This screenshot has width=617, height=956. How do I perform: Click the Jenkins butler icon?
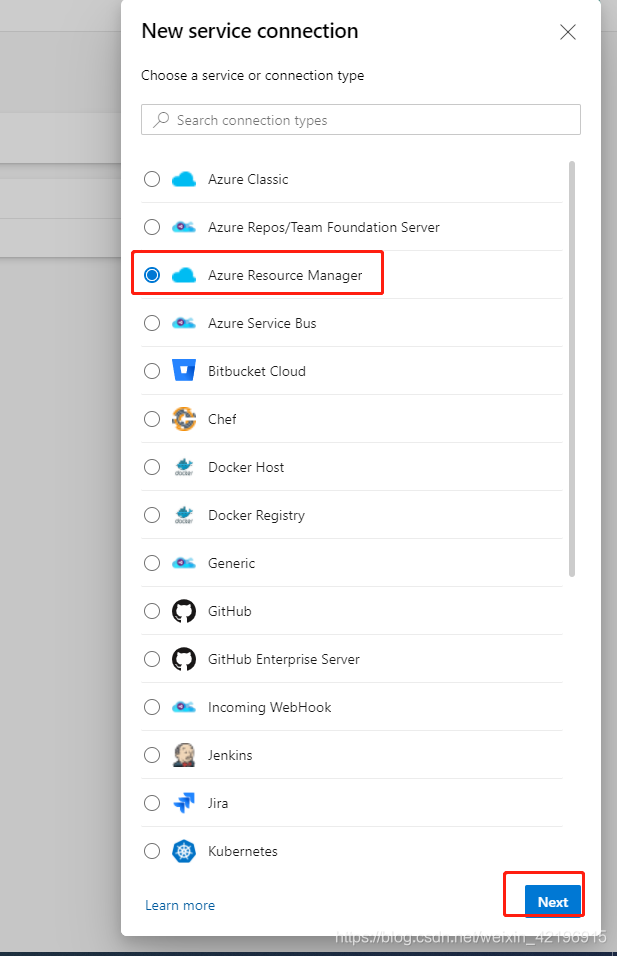pos(184,755)
